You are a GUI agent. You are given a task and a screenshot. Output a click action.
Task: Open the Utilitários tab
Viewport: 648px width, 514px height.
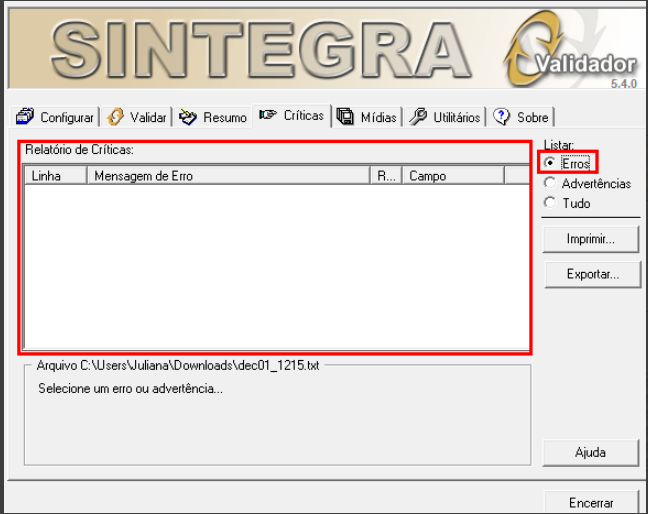pos(445,117)
